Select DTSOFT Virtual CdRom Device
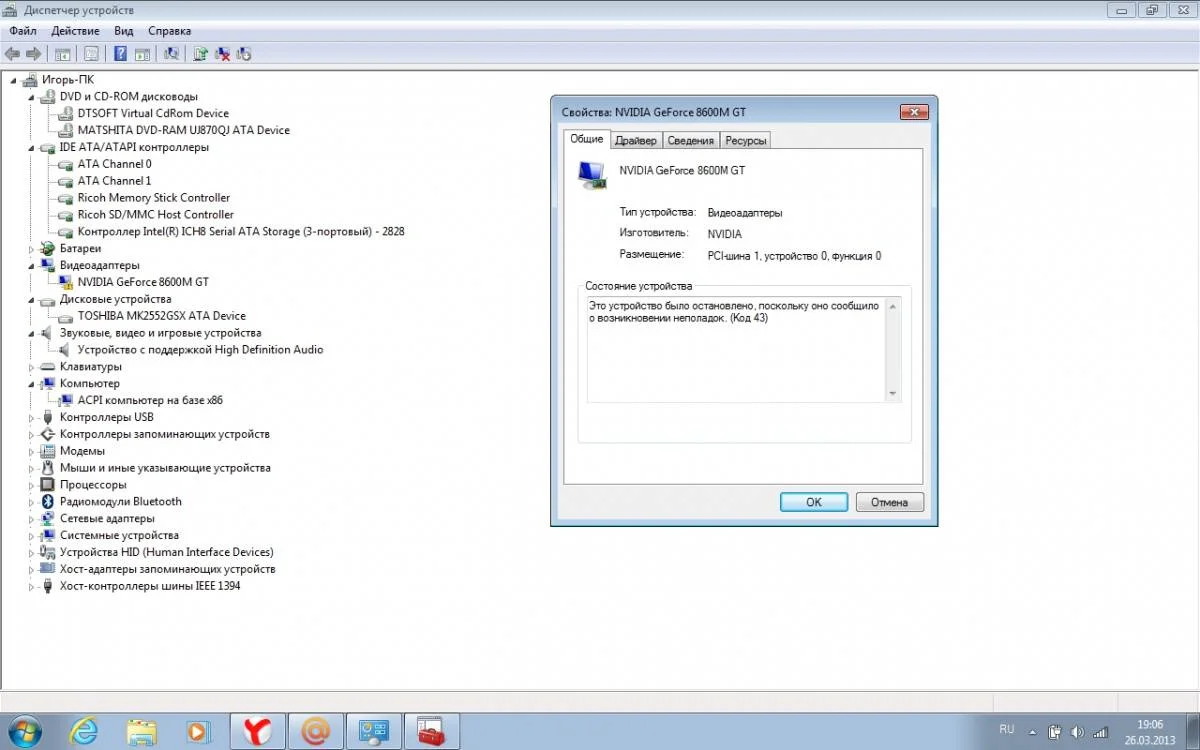Viewport: 1200px width, 750px height. coord(153,114)
